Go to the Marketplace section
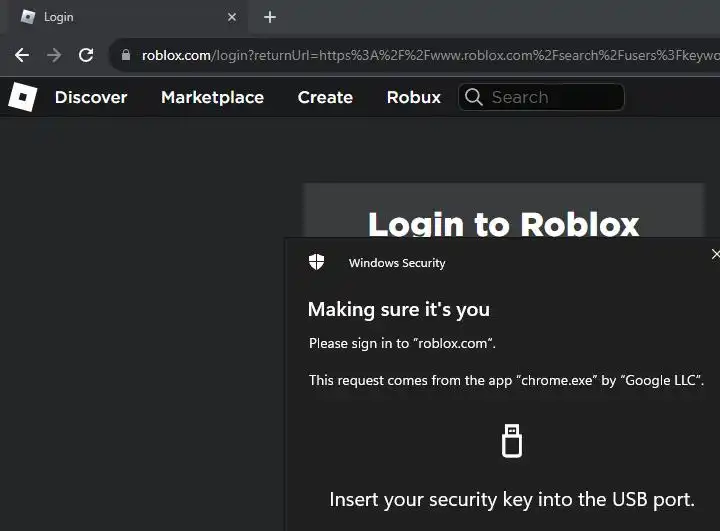This screenshot has height=531, width=720. click(212, 97)
